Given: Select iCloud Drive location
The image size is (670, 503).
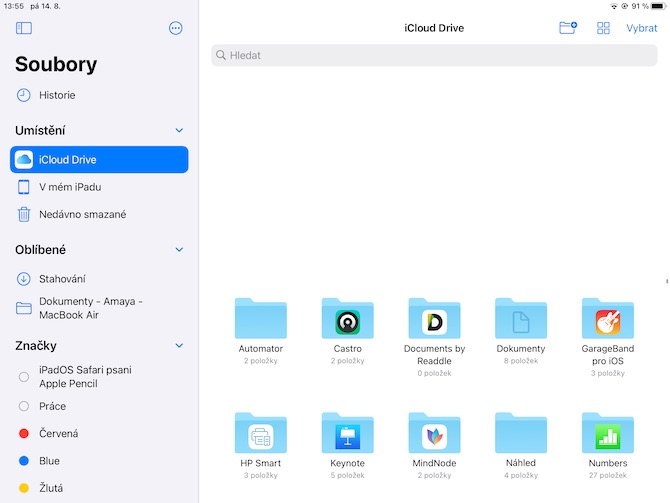Looking at the screenshot, I should coord(99,159).
